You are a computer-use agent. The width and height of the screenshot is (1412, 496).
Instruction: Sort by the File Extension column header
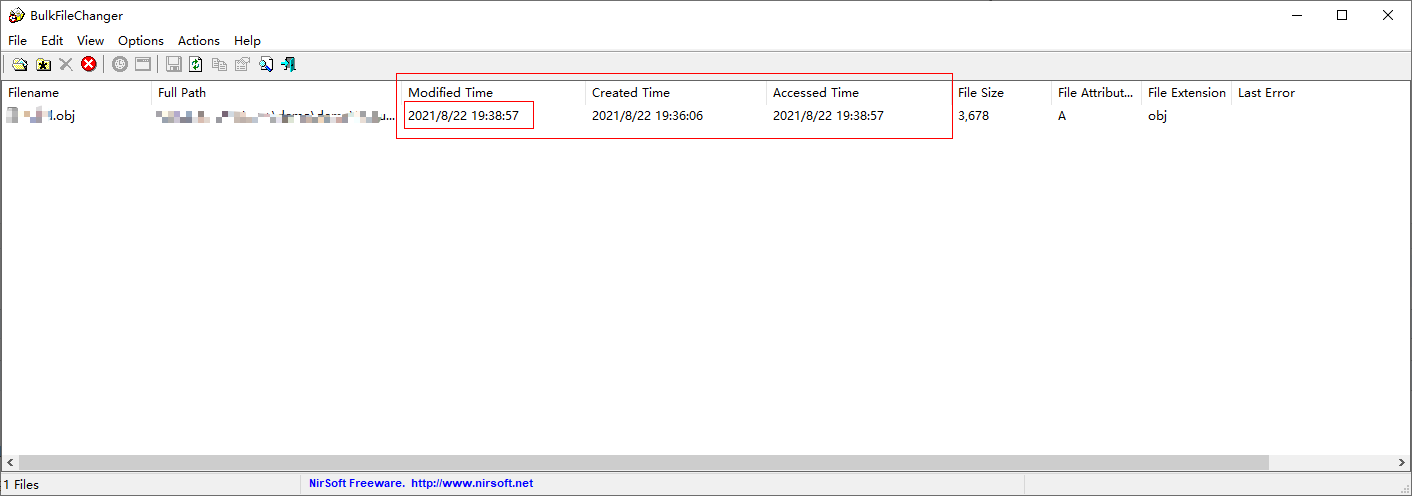click(1186, 93)
